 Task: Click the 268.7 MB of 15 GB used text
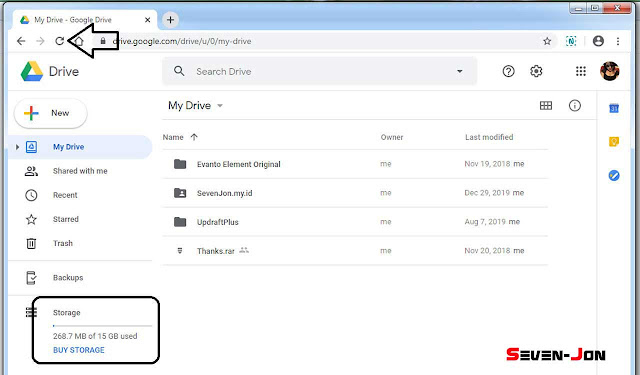pyautogui.click(x=95, y=336)
